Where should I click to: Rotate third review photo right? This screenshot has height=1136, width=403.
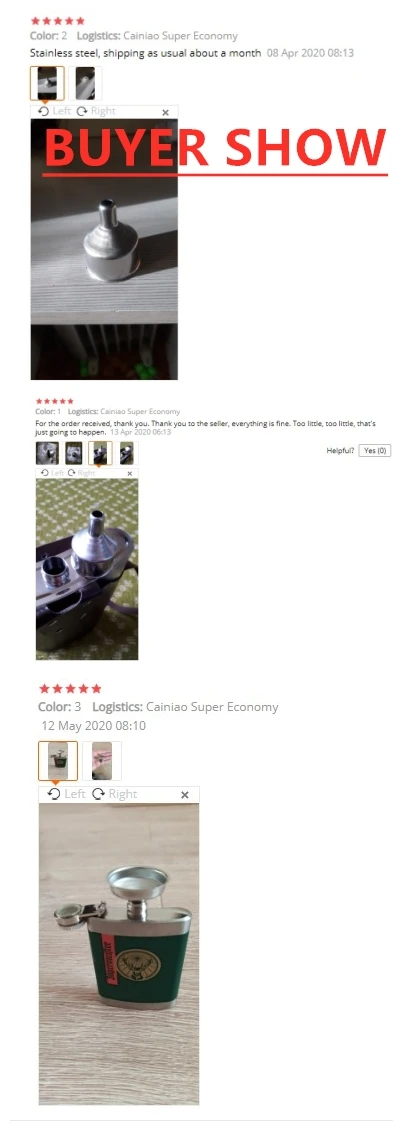(115, 794)
